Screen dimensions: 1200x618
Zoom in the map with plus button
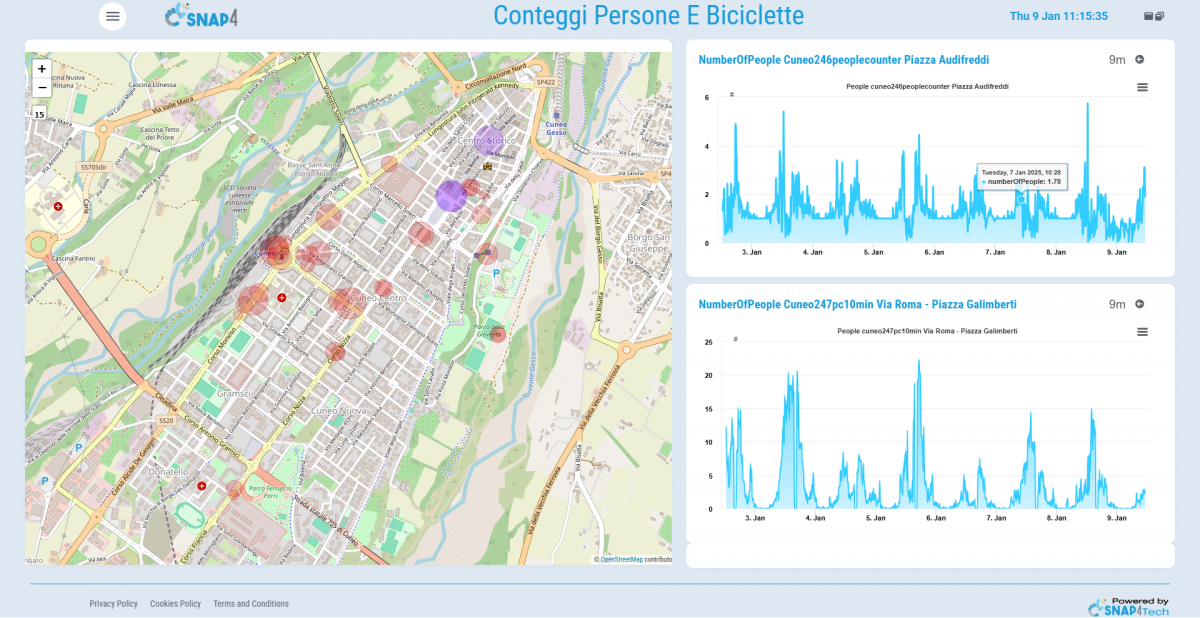tap(41, 69)
